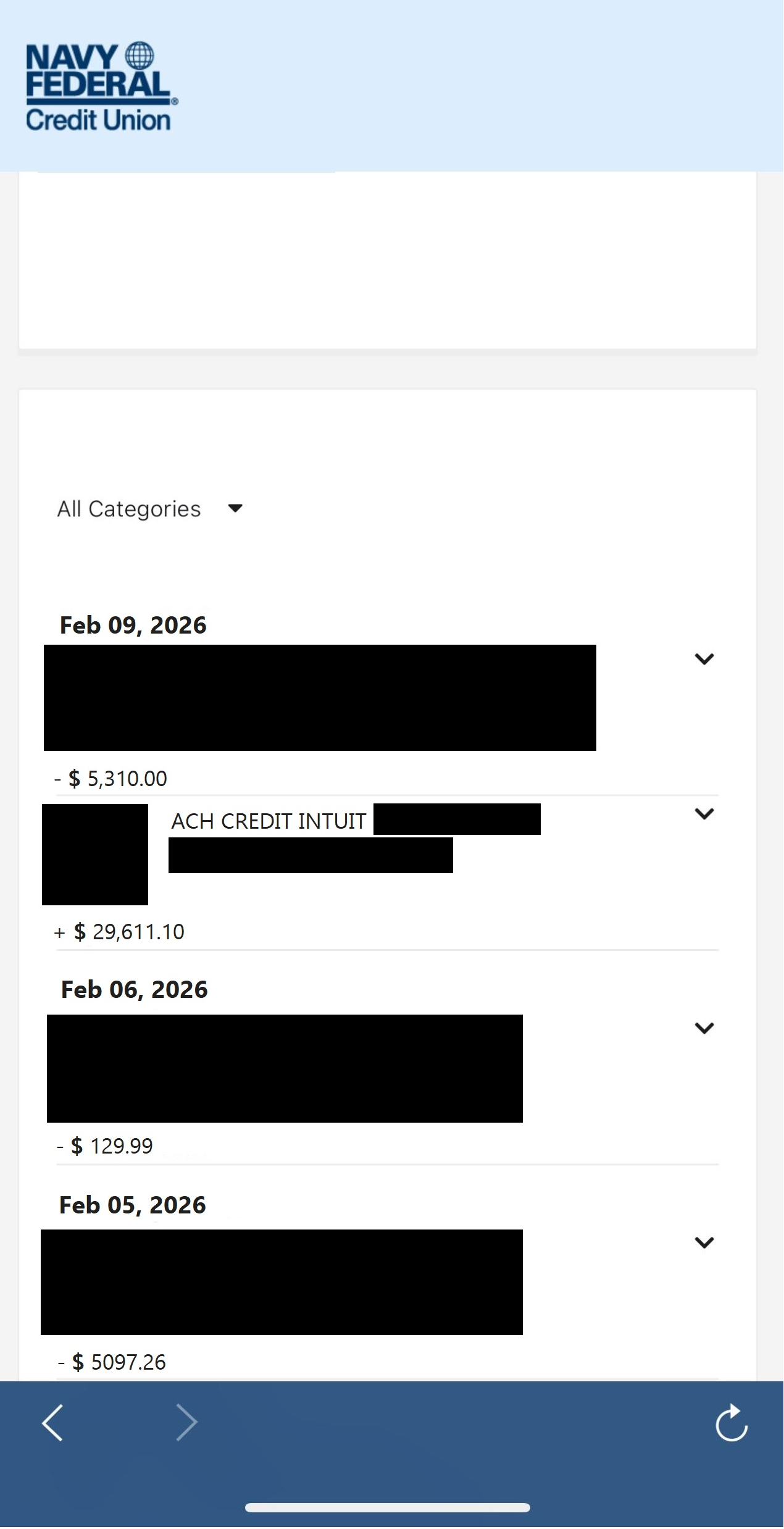784x1529 pixels.
Task: Tap the white home indicator bar
Action: coord(388,1507)
